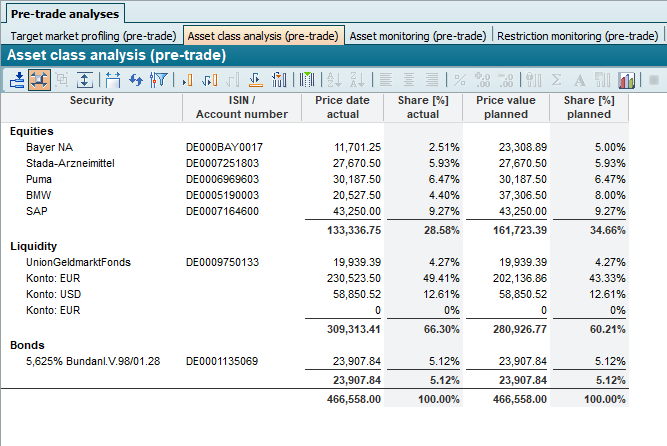Click the export/download icon in the toolbar
Screen dimensions: 667x446
[x=17, y=80]
